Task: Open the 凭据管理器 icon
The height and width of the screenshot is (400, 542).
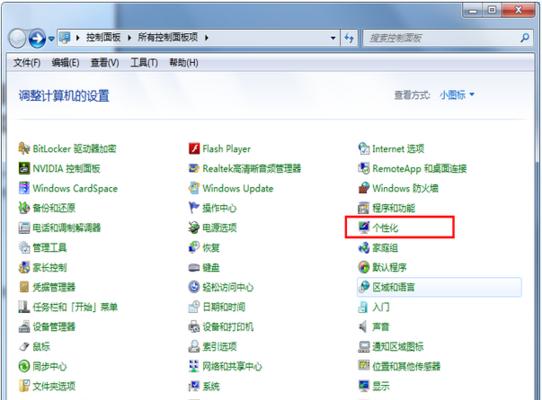Action: (x=24, y=287)
